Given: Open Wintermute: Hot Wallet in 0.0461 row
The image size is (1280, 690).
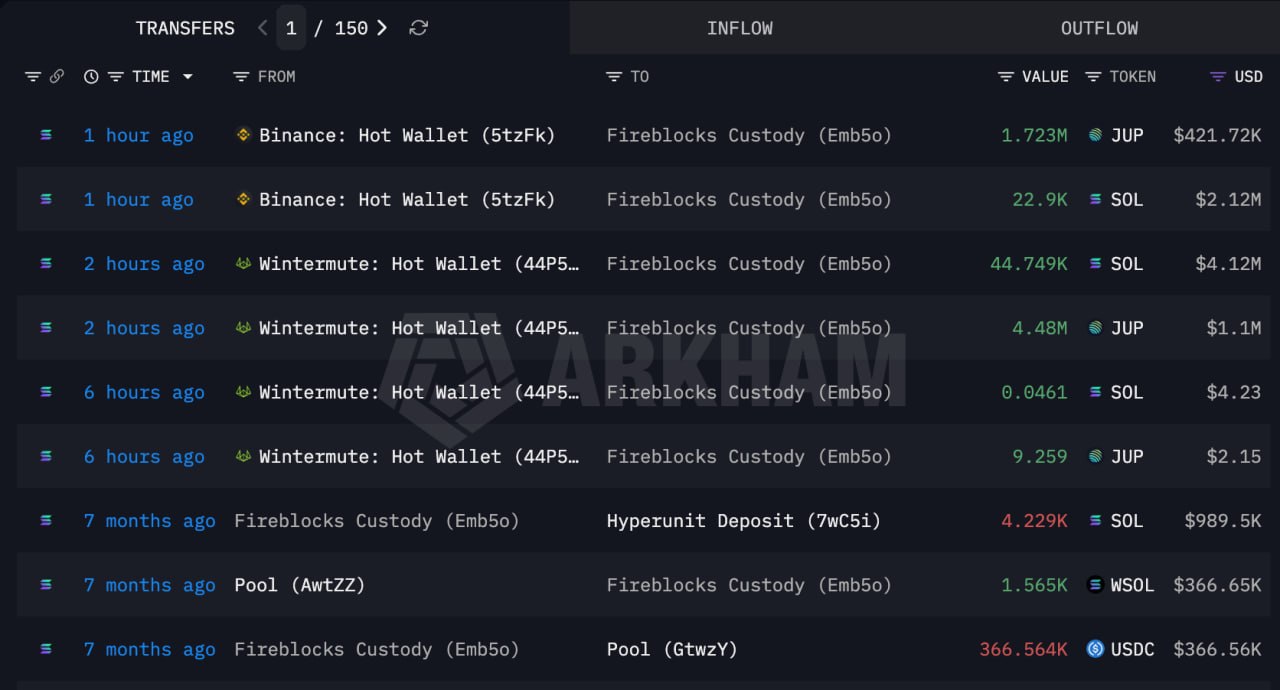Looking at the screenshot, I should coord(419,392).
